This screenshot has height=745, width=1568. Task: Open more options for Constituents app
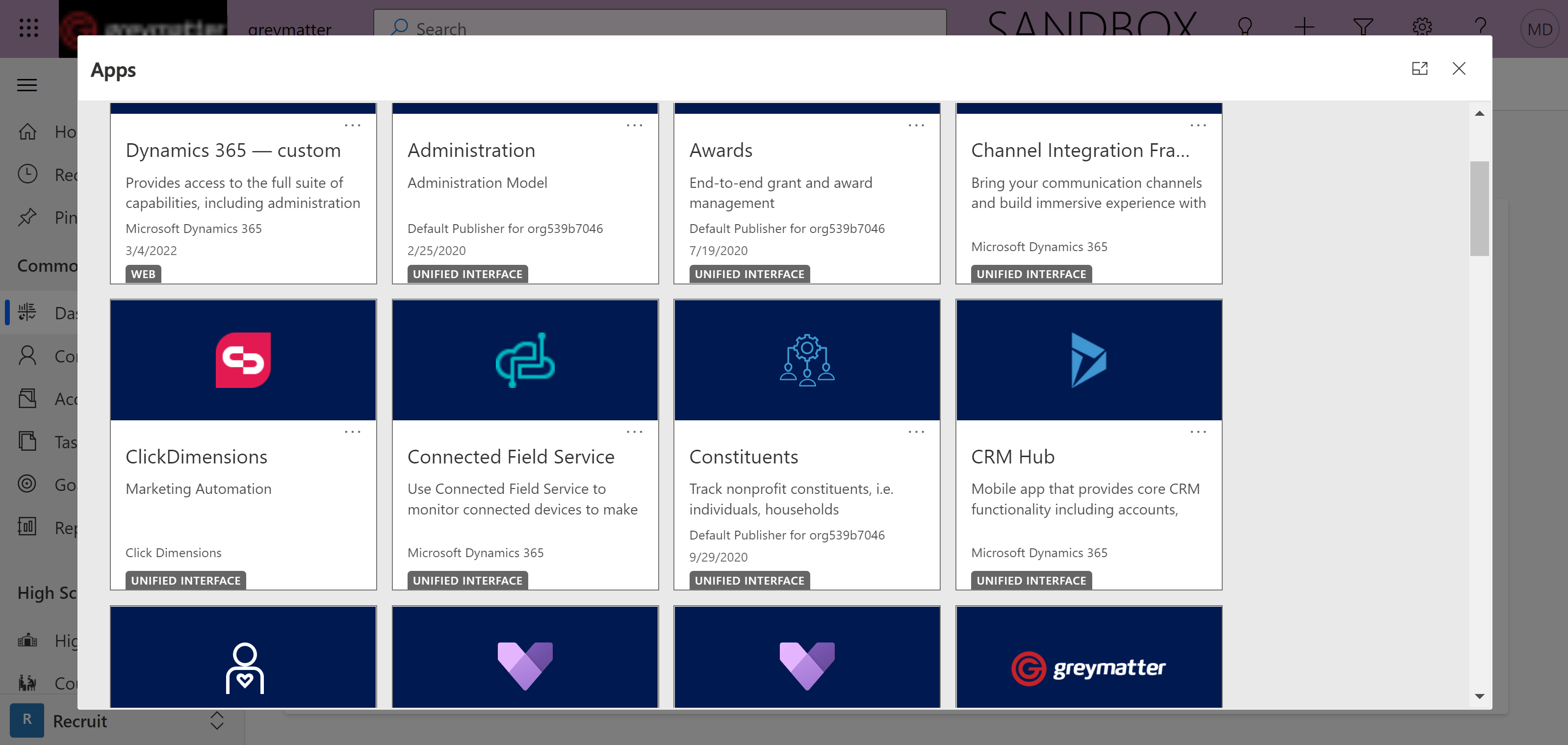pyautogui.click(x=916, y=432)
